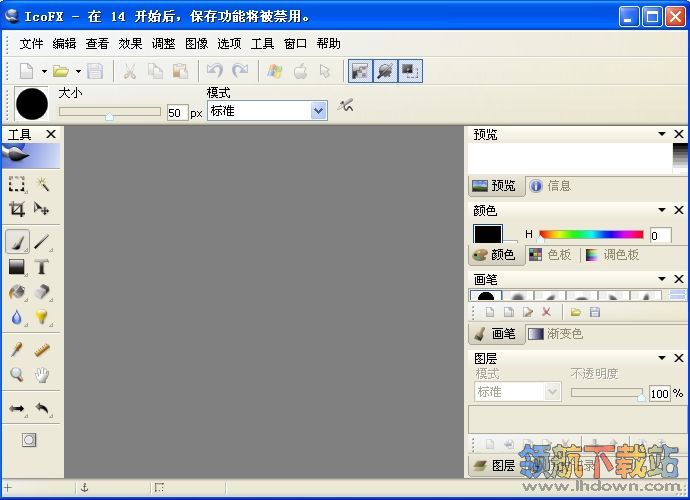The height and width of the screenshot is (500, 690).
Task: Click the black foreground color swatch
Action: point(488,234)
